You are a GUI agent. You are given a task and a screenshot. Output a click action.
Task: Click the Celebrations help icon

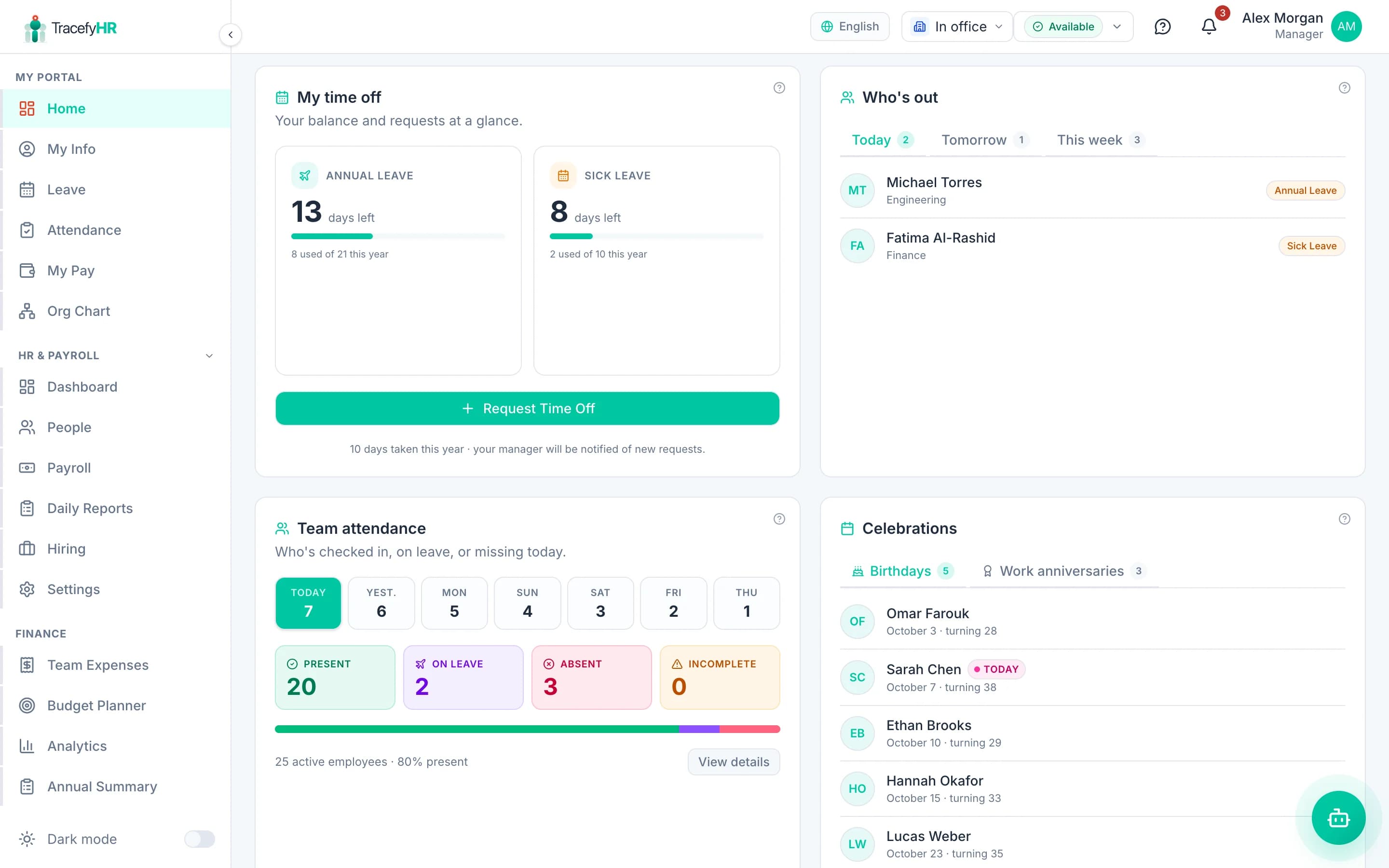(x=1344, y=519)
